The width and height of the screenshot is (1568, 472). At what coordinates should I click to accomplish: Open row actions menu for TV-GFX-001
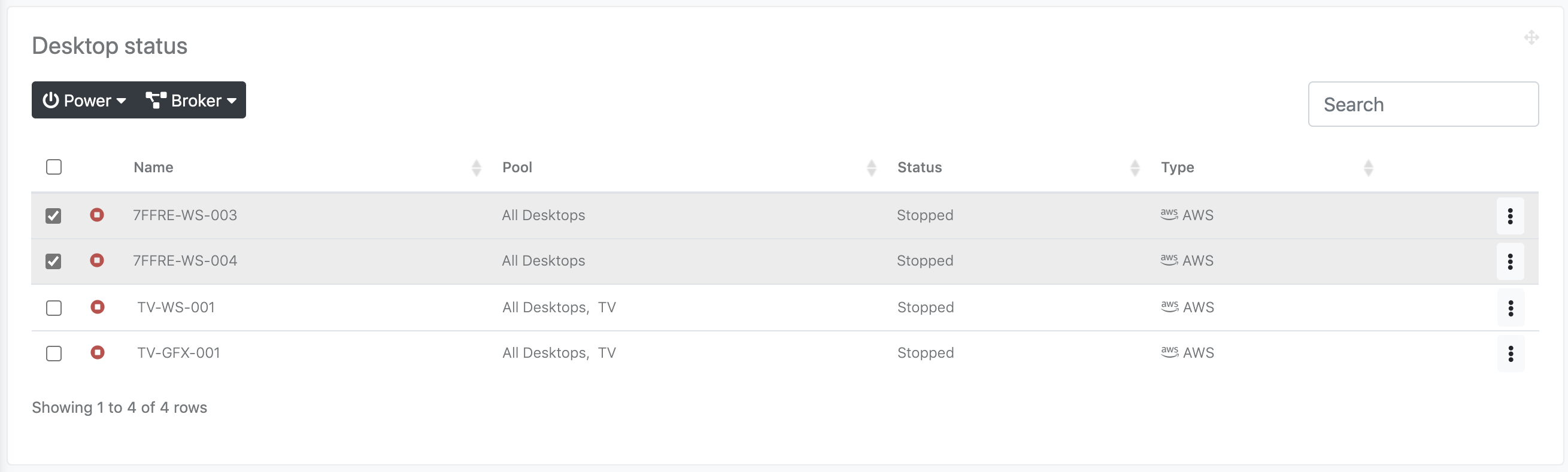pos(1510,354)
